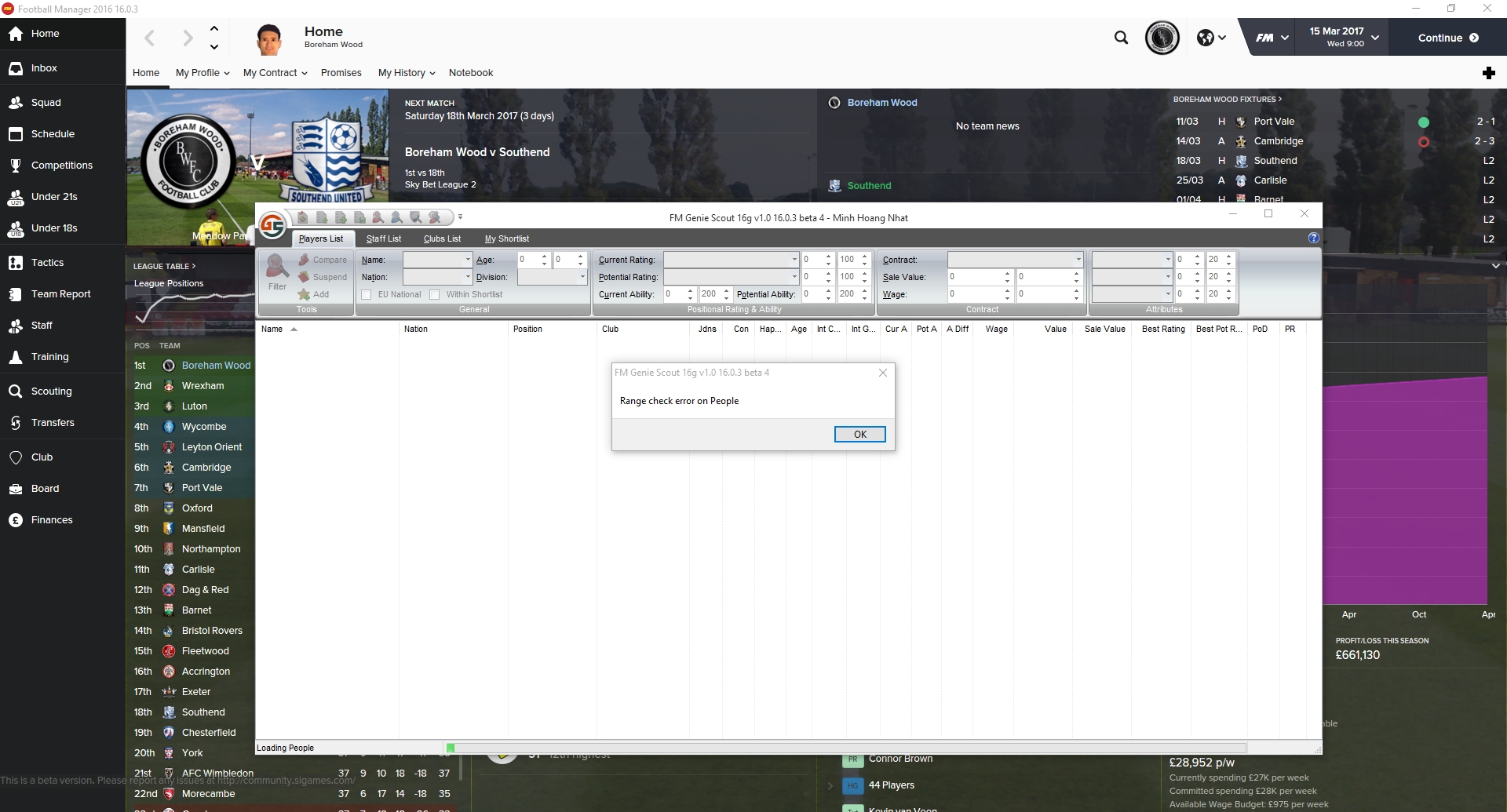Expand the FM menu dropdown
The image size is (1507, 812).
pos(1272,38)
